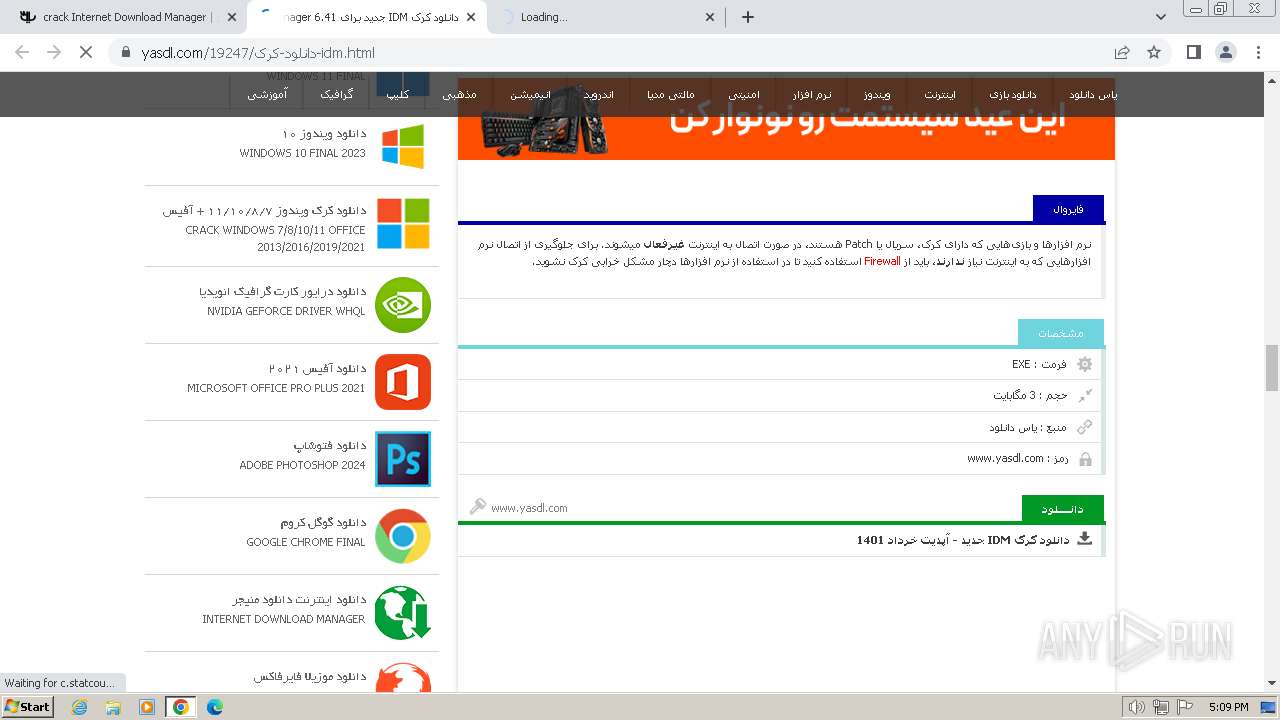Click the red Firewall link in notice
Viewport: 1280px width, 720px height.
pyautogui.click(x=882, y=261)
